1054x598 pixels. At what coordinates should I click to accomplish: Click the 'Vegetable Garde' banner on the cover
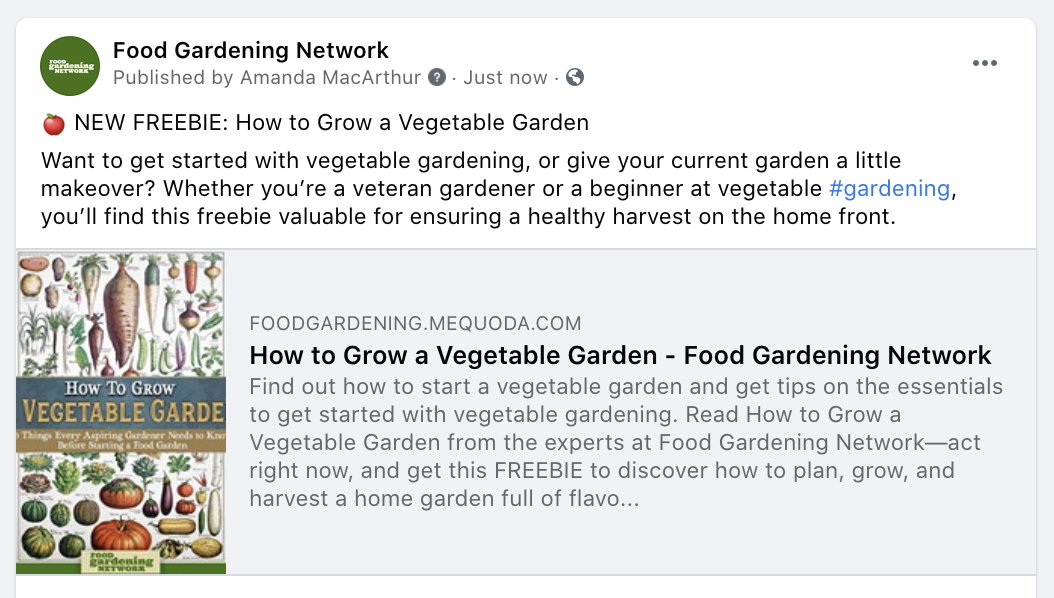122,411
